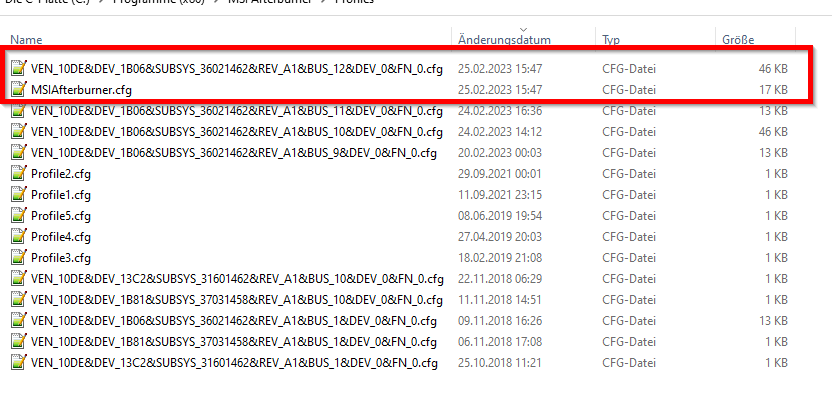This screenshot has height=397, width=832.
Task: Select DEV_13C2 file name with BUS_10
Action: coord(237,279)
